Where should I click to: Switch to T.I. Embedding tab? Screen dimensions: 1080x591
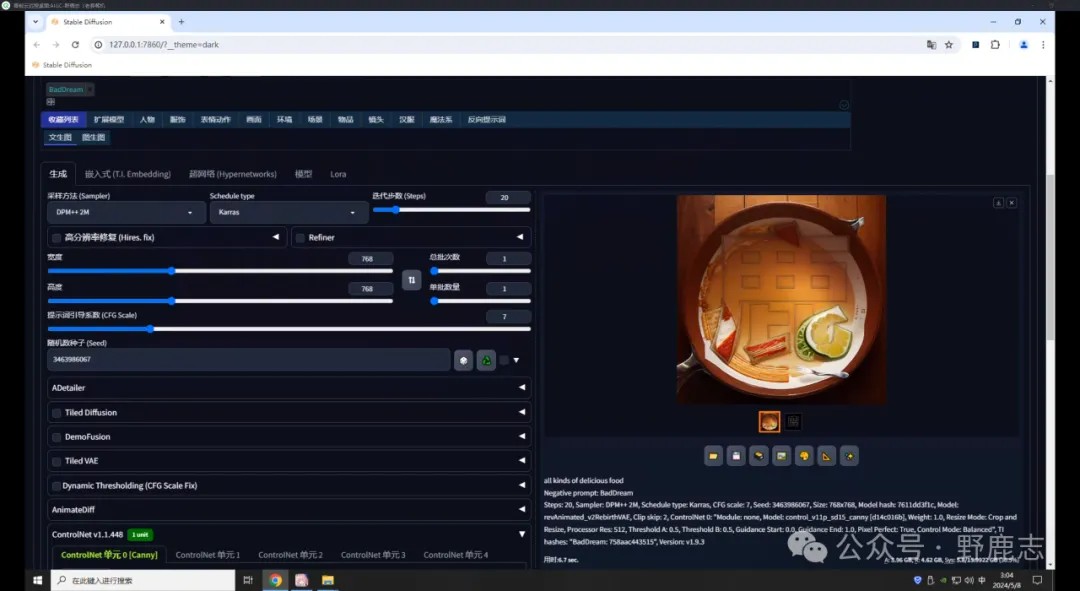[x=127, y=174]
